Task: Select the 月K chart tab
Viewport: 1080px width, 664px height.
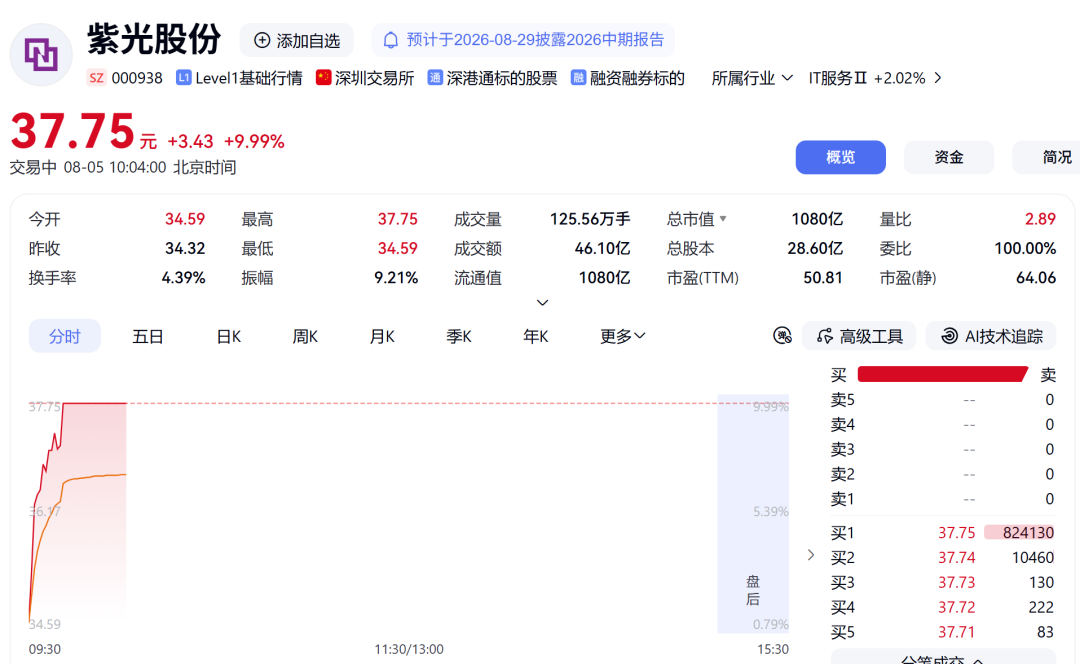Action: click(382, 336)
